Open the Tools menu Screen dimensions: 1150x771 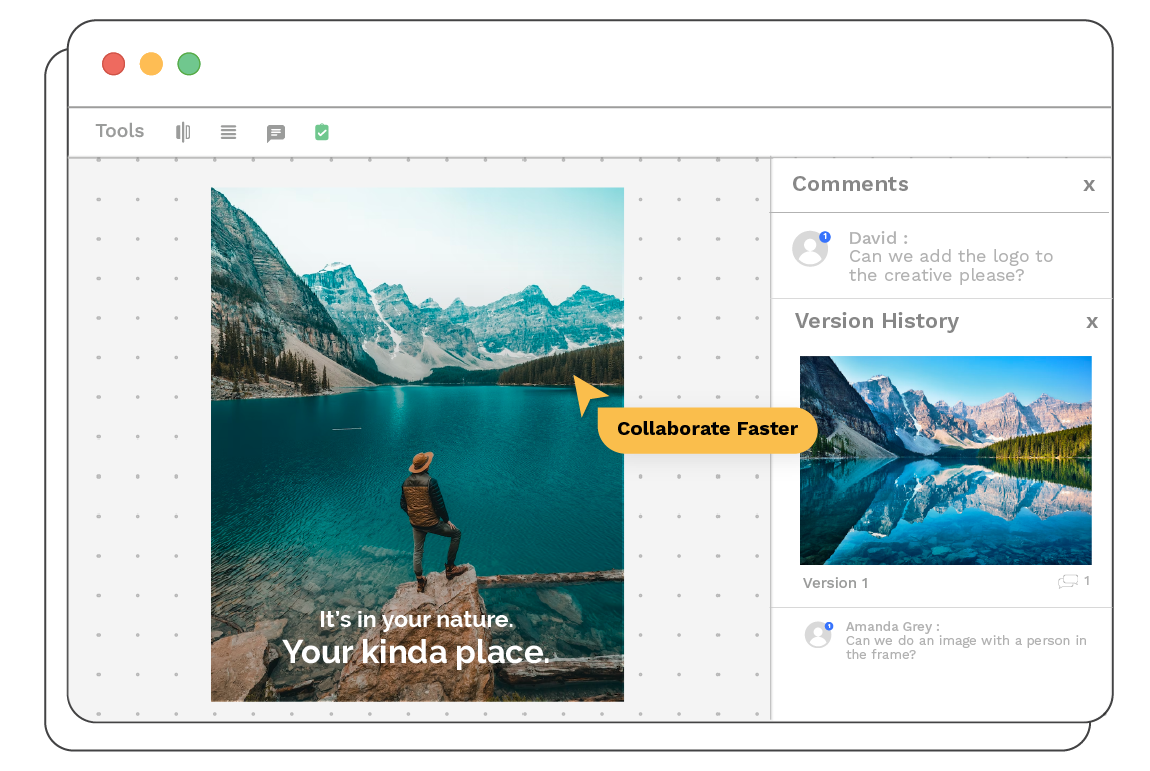[x=119, y=131]
